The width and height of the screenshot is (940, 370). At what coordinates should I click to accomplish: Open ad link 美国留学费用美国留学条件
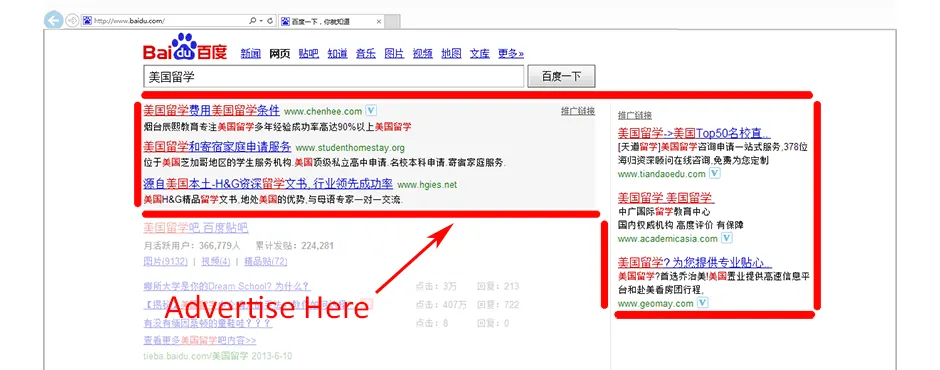[212, 110]
